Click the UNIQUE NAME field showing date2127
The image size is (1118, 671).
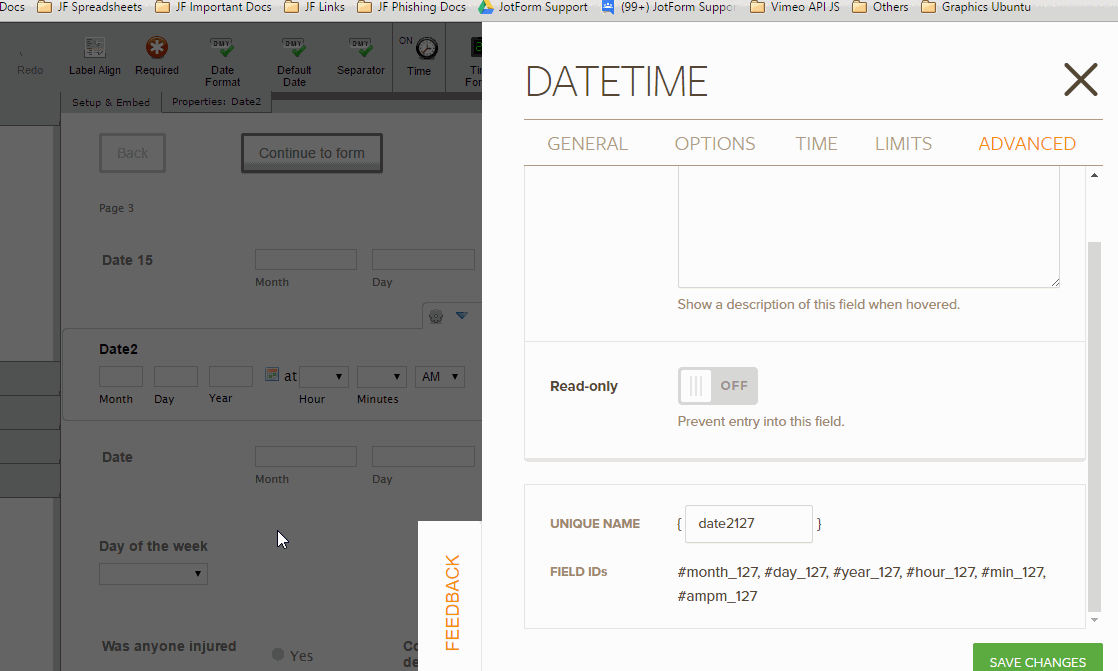748,523
